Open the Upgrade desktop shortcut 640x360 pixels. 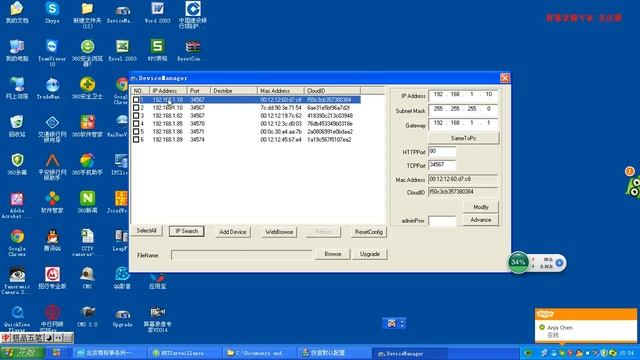[x=122, y=318]
